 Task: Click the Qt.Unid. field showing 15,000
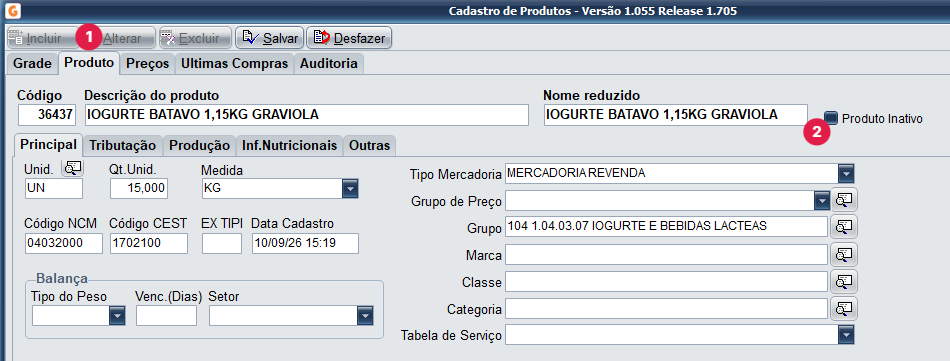(139, 188)
